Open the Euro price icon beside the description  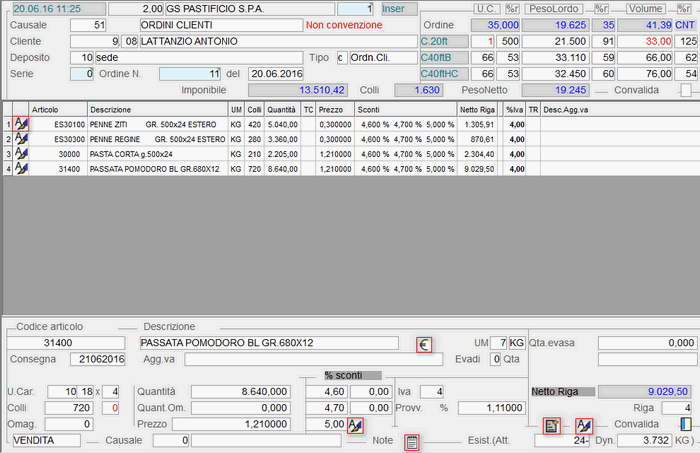tap(424, 344)
